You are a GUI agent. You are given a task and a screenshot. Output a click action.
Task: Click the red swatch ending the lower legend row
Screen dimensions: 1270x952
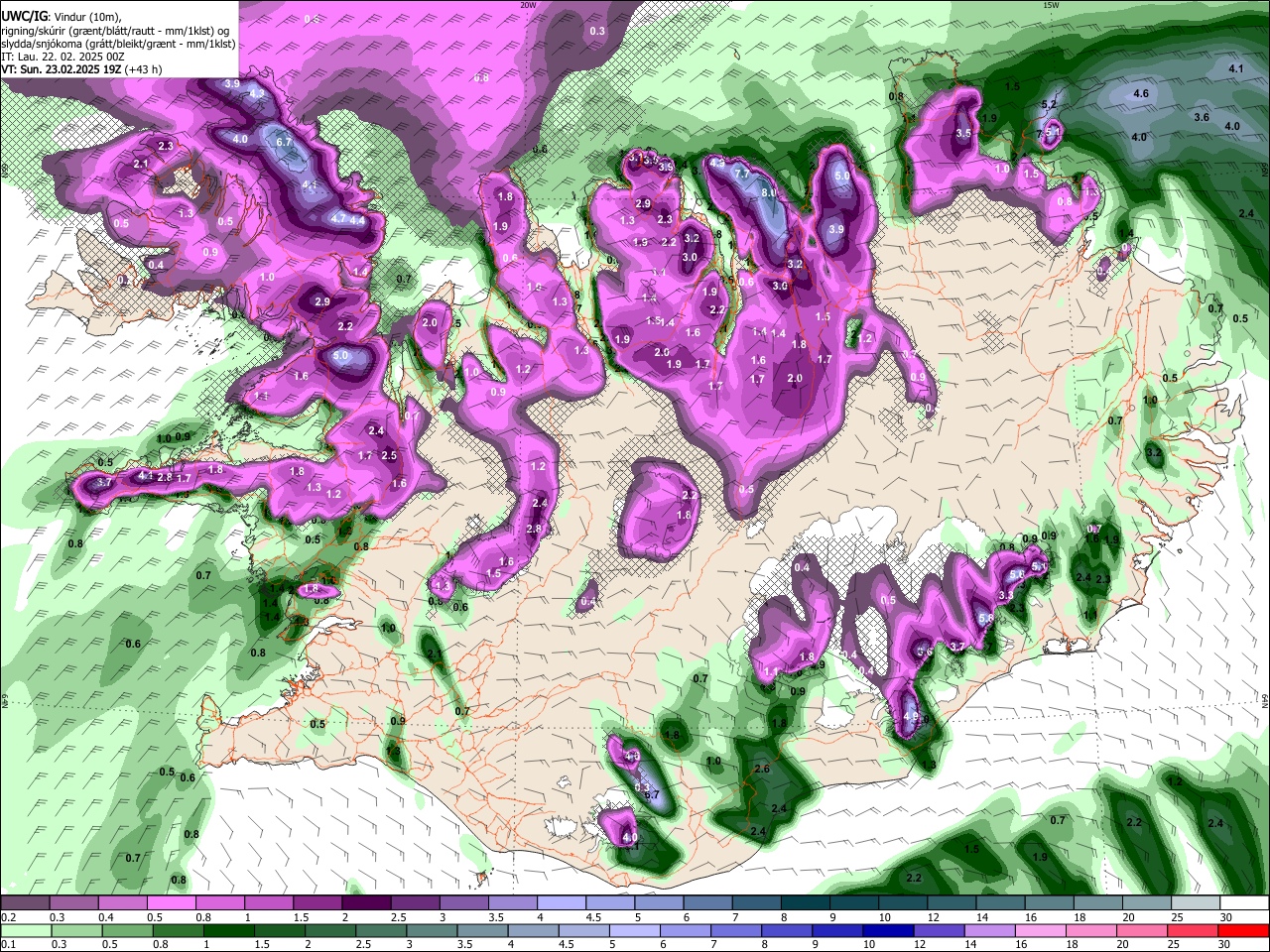tap(1244, 929)
